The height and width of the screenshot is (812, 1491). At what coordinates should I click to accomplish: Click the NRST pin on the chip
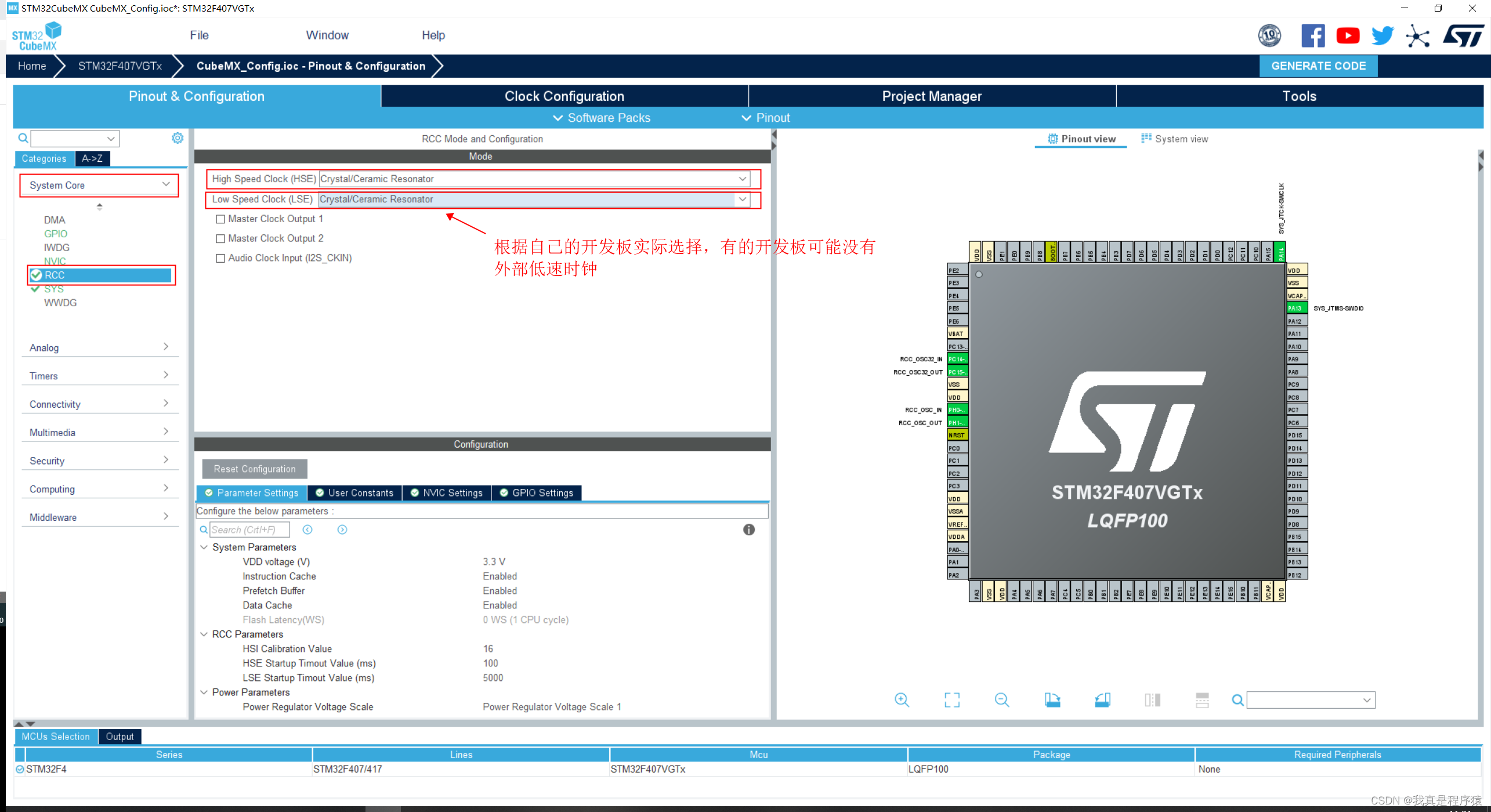[958, 435]
